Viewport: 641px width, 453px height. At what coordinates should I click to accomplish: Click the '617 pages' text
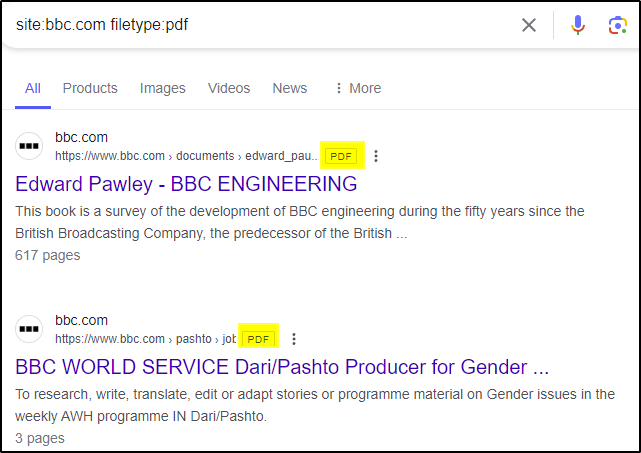pyautogui.click(x=48, y=255)
